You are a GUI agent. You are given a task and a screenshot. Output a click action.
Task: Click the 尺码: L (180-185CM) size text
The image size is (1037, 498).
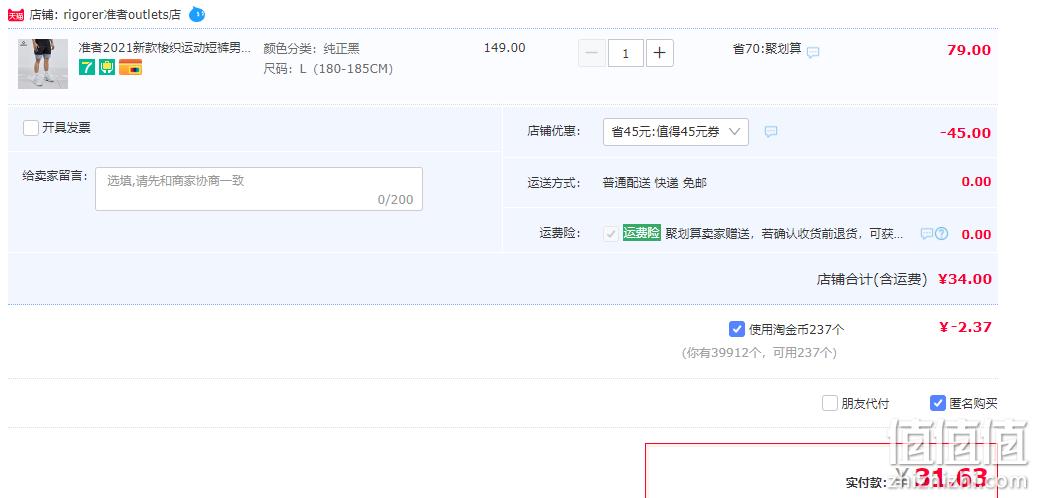pyautogui.click(x=328, y=68)
